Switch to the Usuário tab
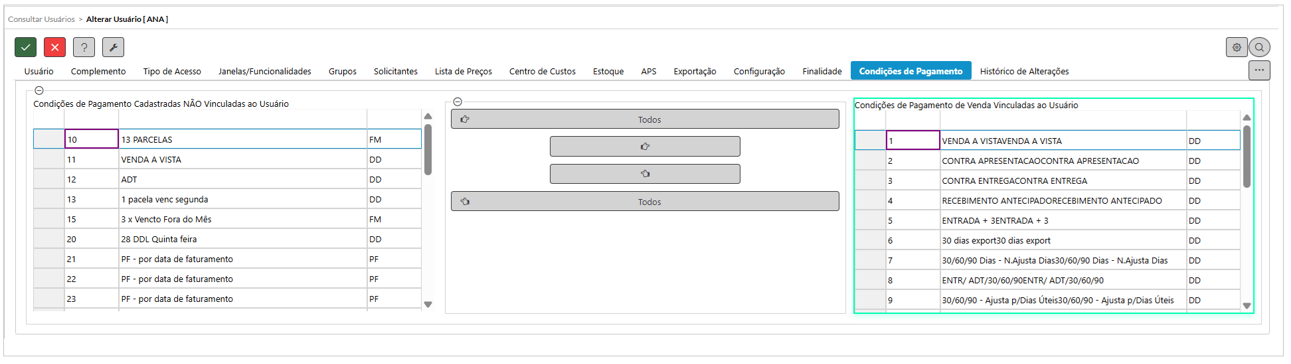This screenshot has width=1291, height=364. pyautogui.click(x=39, y=71)
